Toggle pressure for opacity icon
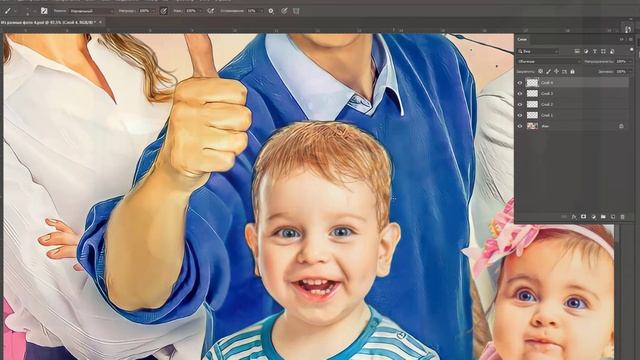640x360 pixels. 163,11
